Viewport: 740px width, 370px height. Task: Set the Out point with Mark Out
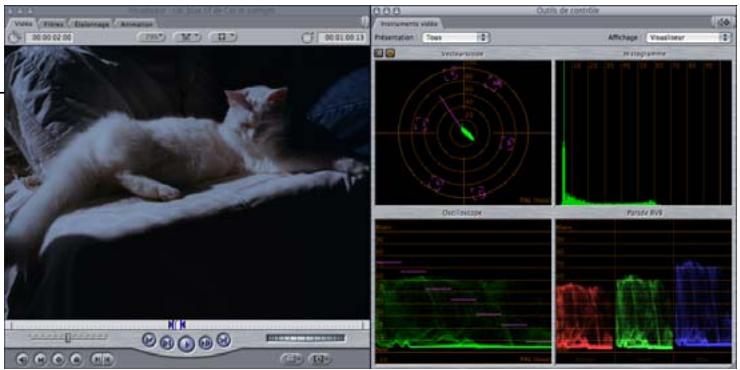pyautogui.click(x=108, y=359)
